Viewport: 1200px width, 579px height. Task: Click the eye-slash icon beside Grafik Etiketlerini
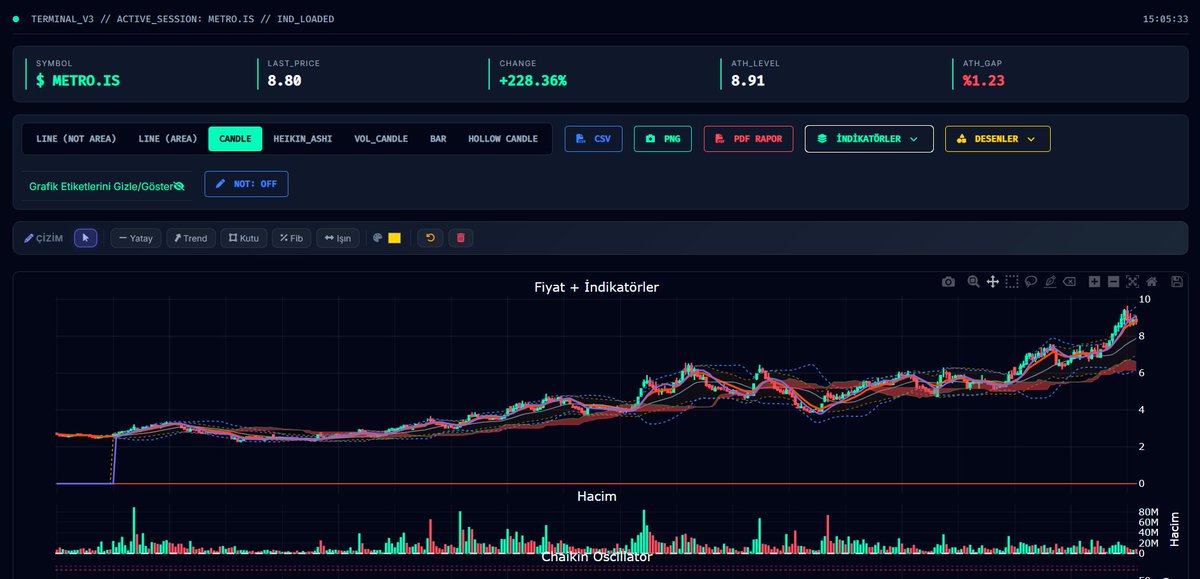[x=179, y=186]
